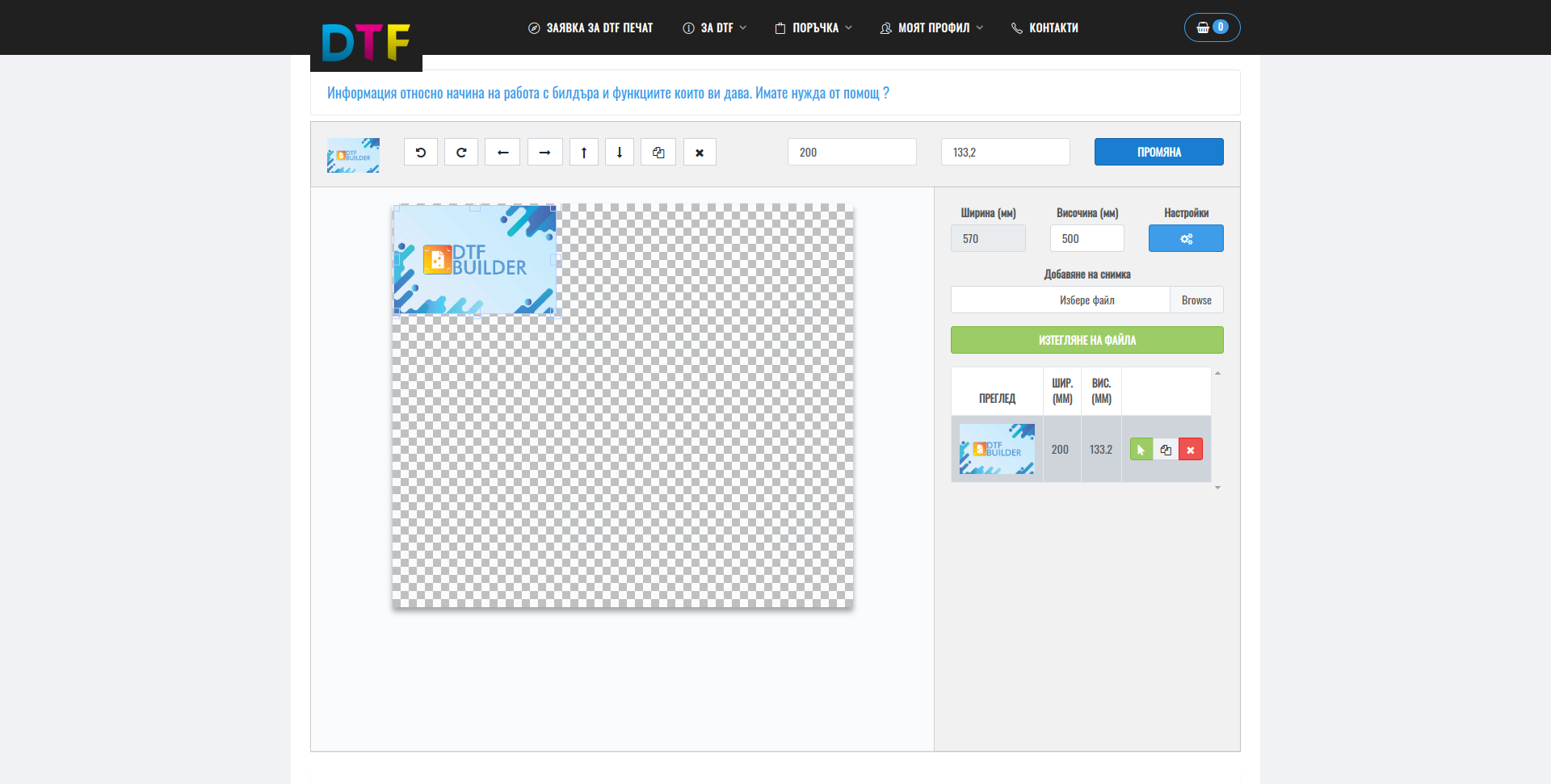Move image up with arrow icon
Image resolution: width=1551 pixels, height=784 pixels.
(584, 153)
